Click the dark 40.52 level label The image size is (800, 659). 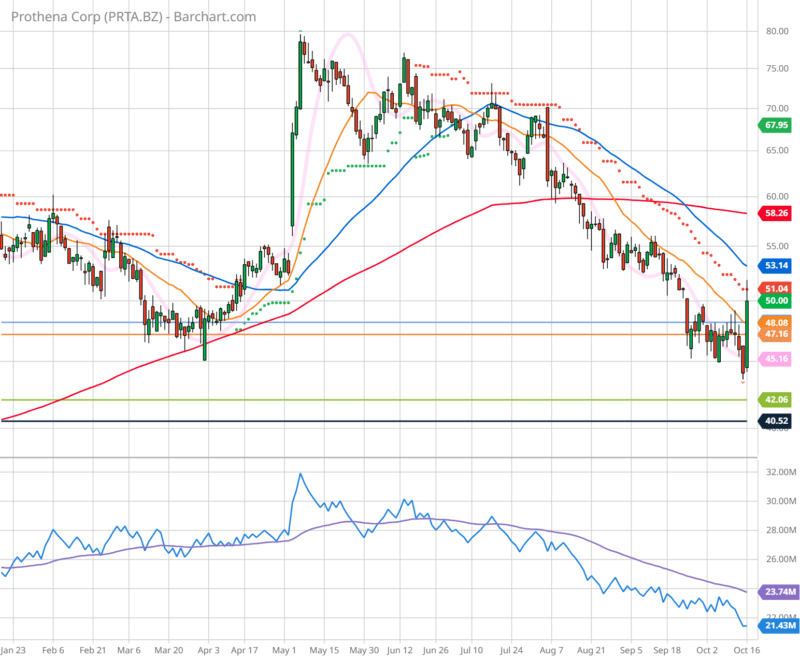click(775, 421)
